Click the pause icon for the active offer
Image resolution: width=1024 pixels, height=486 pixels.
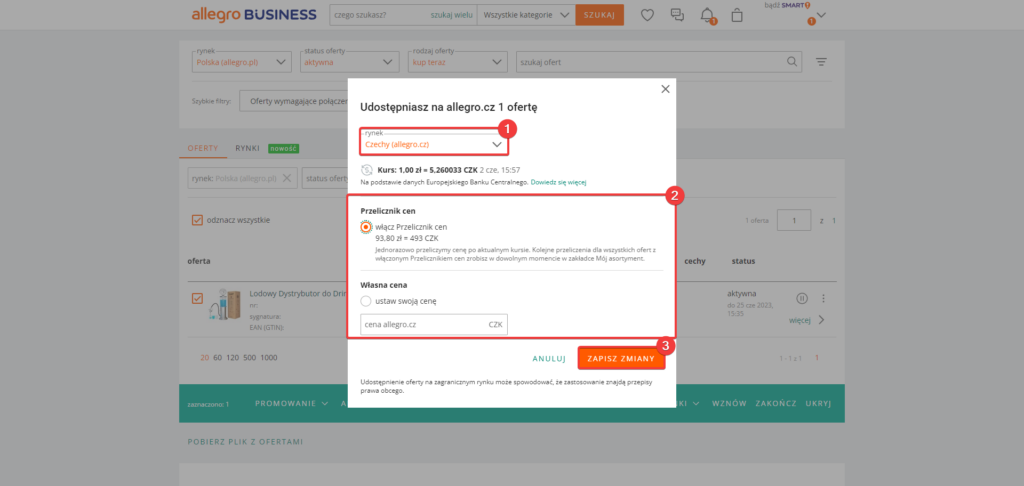(803, 299)
